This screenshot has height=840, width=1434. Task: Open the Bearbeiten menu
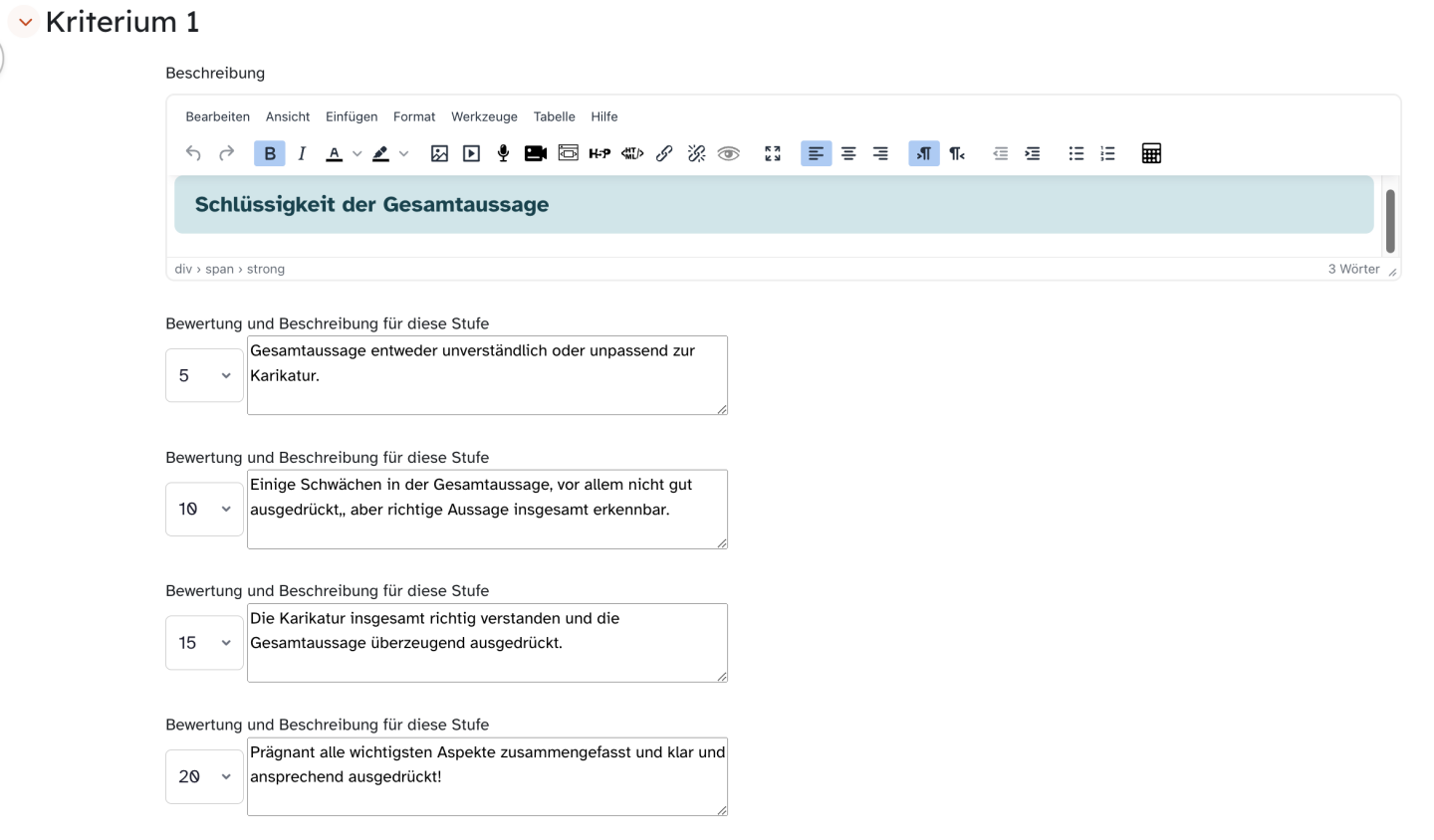[x=217, y=116]
